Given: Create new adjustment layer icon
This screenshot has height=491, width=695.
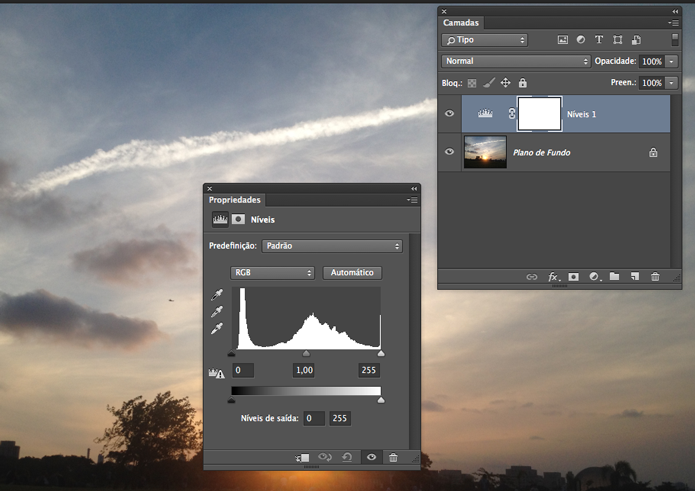Looking at the screenshot, I should click(x=594, y=277).
